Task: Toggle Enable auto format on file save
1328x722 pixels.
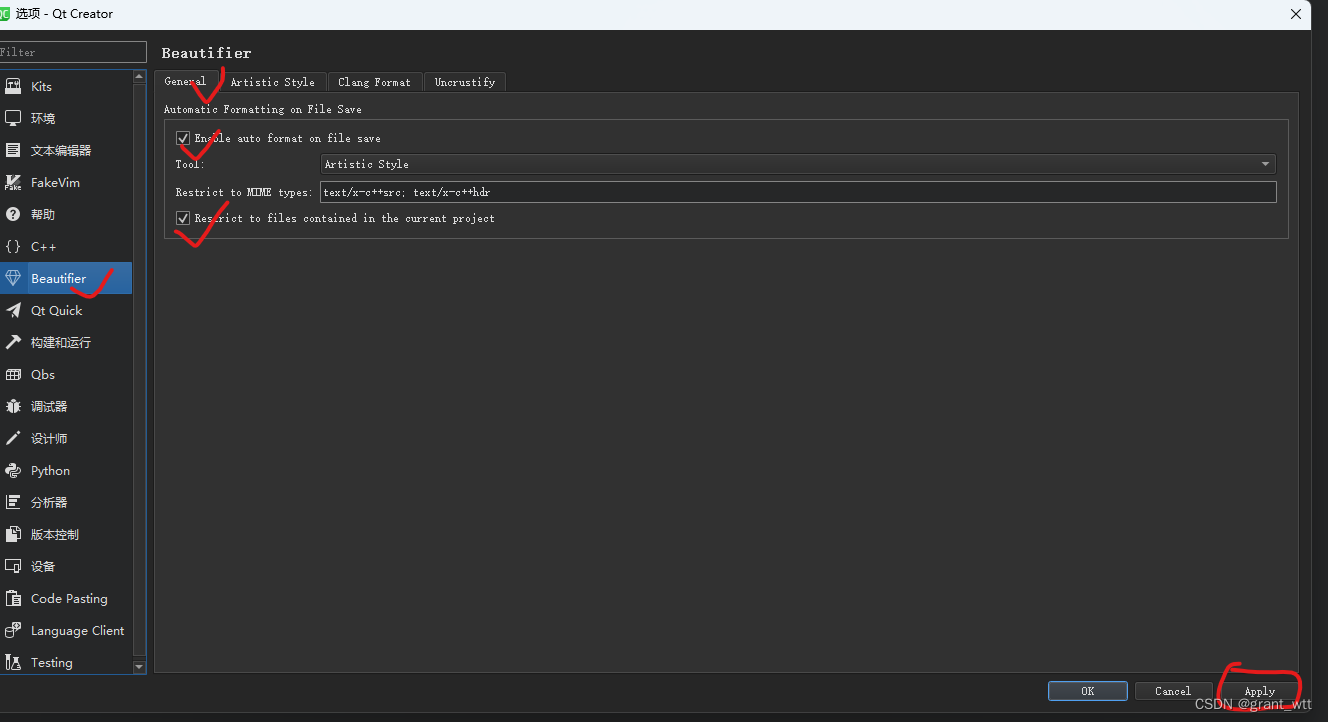Action: [x=183, y=139]
